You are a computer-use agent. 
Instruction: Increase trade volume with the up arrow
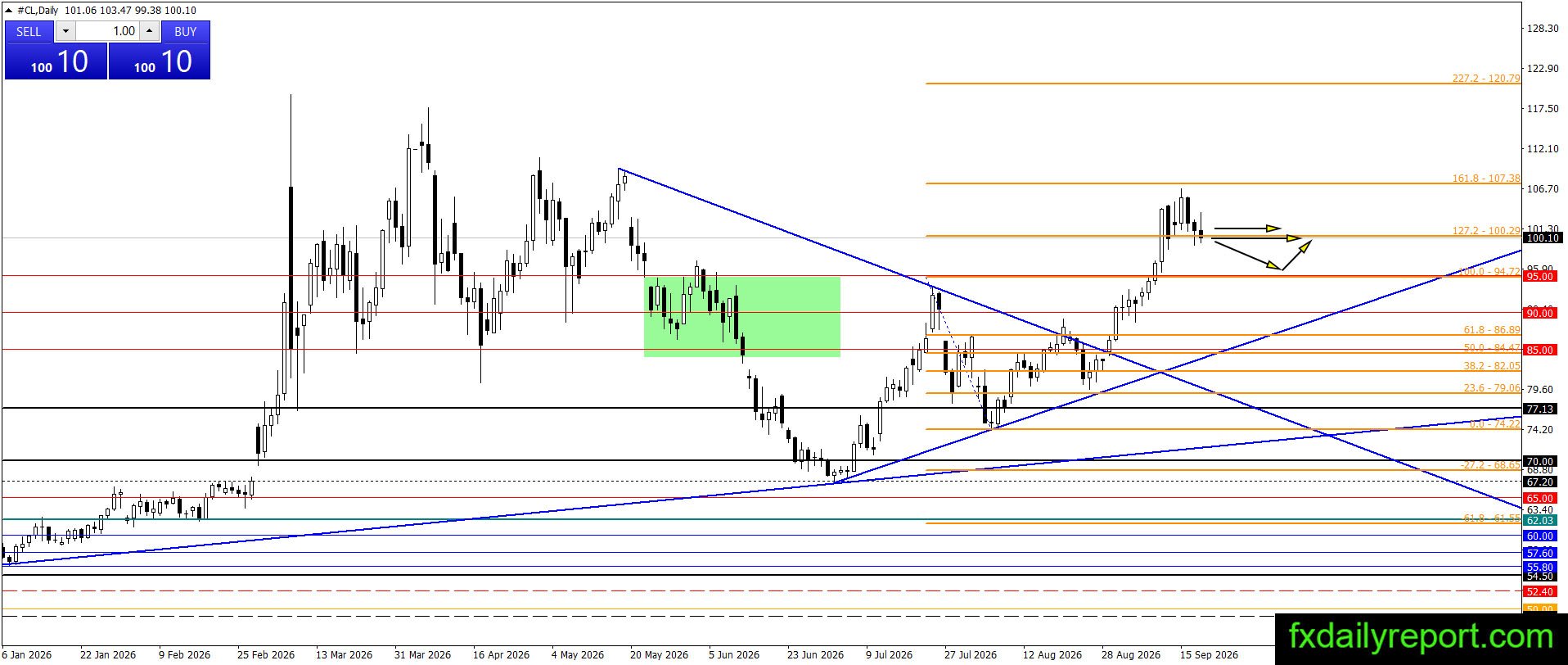(149, 31)
